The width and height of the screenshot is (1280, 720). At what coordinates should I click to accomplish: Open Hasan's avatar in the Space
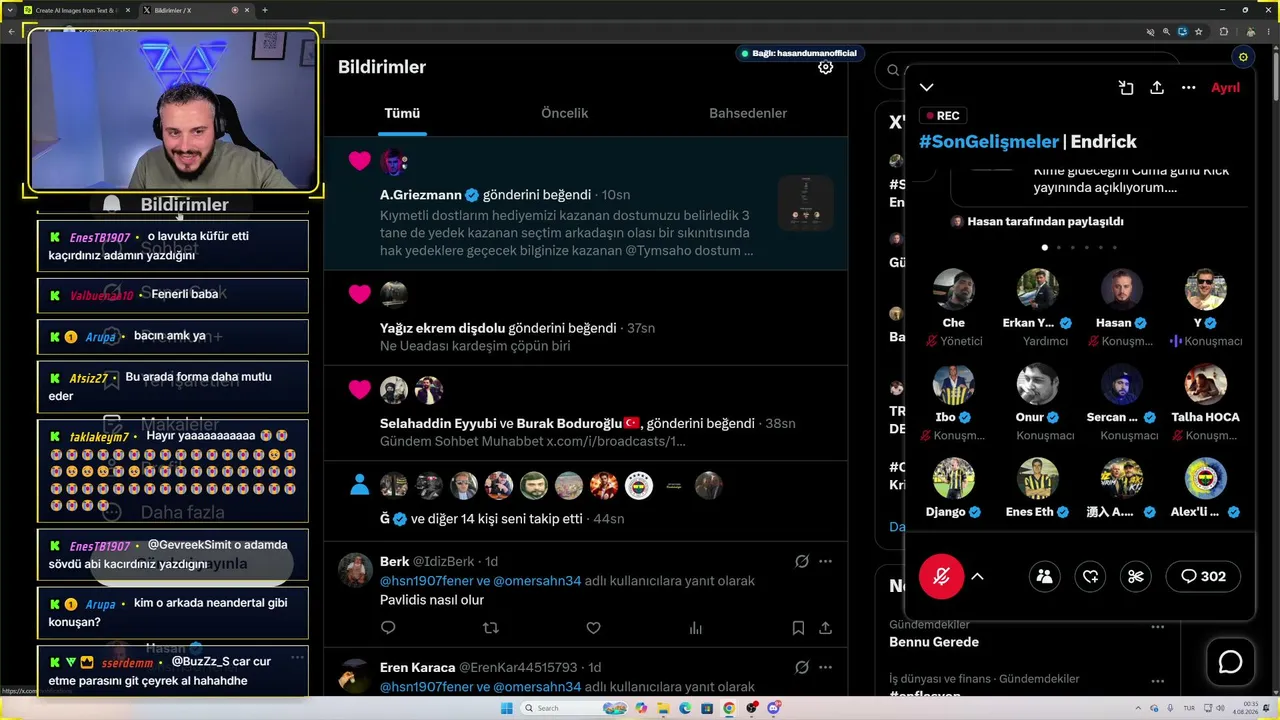1121,290
